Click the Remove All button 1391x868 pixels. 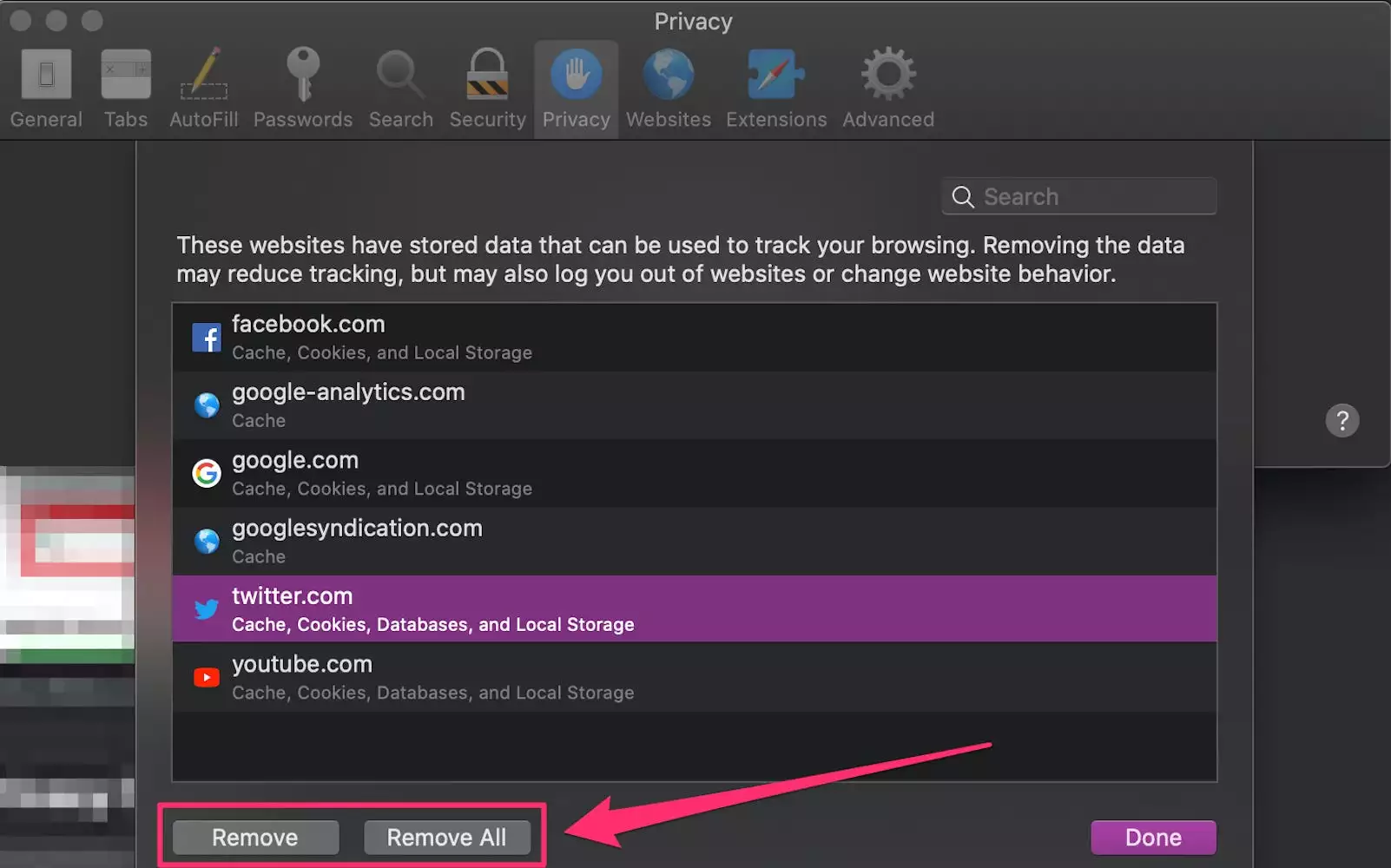(446, 838)
